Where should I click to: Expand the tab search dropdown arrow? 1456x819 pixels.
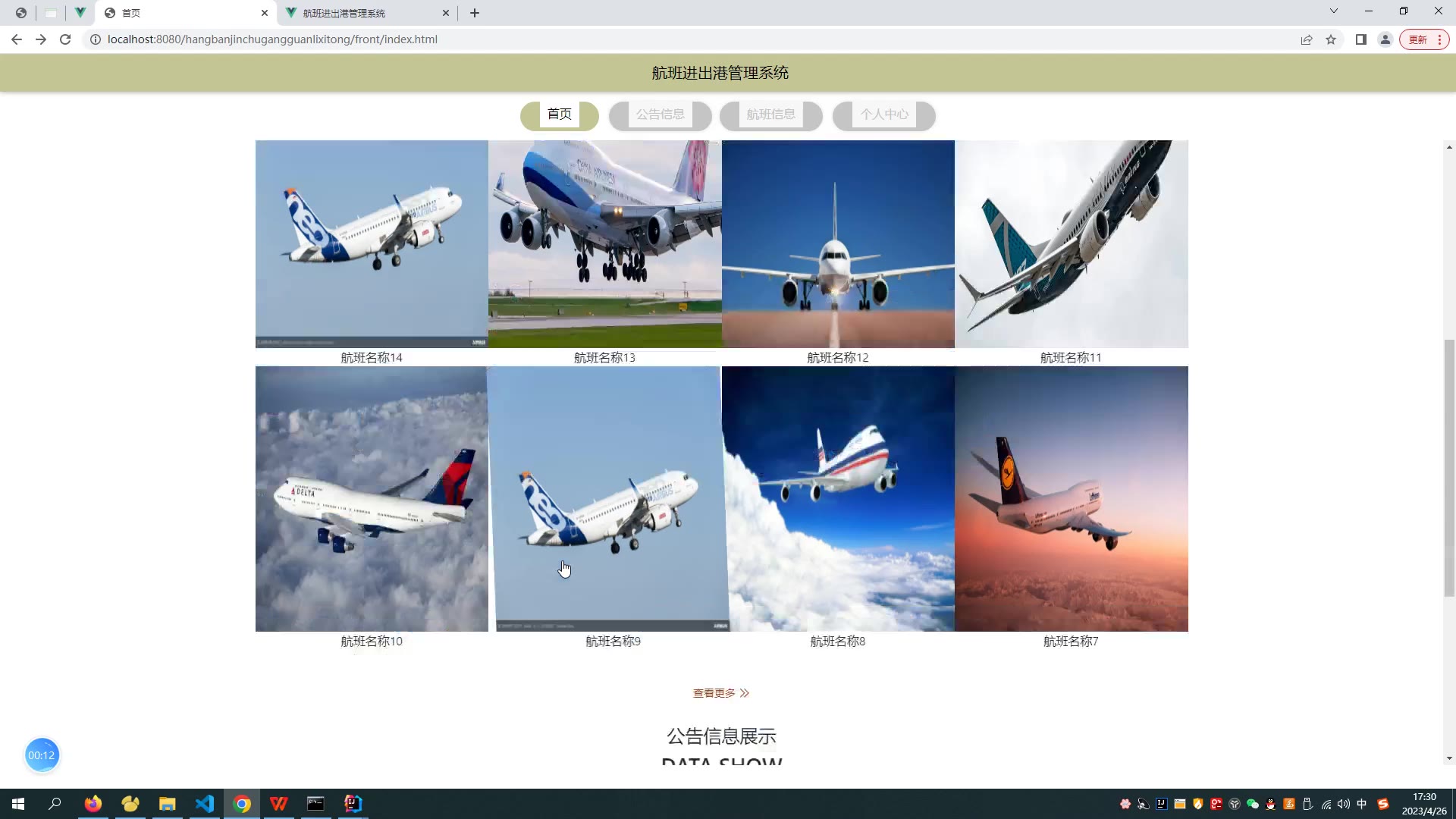[x=1334, y=11]
